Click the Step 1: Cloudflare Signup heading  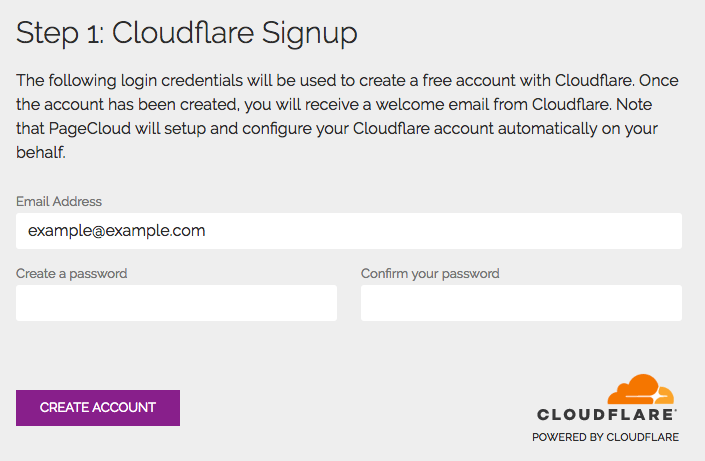pyautogui.click(x=187, y=33)
